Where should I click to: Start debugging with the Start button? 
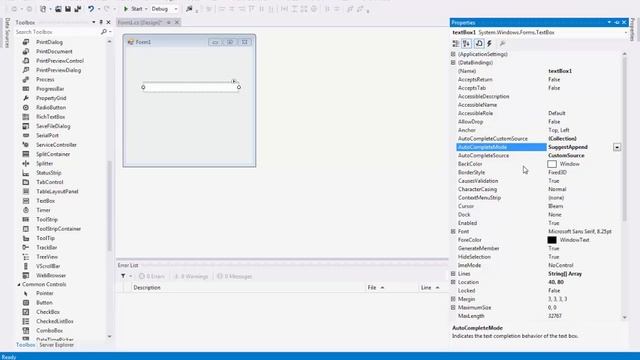(133, 9)
